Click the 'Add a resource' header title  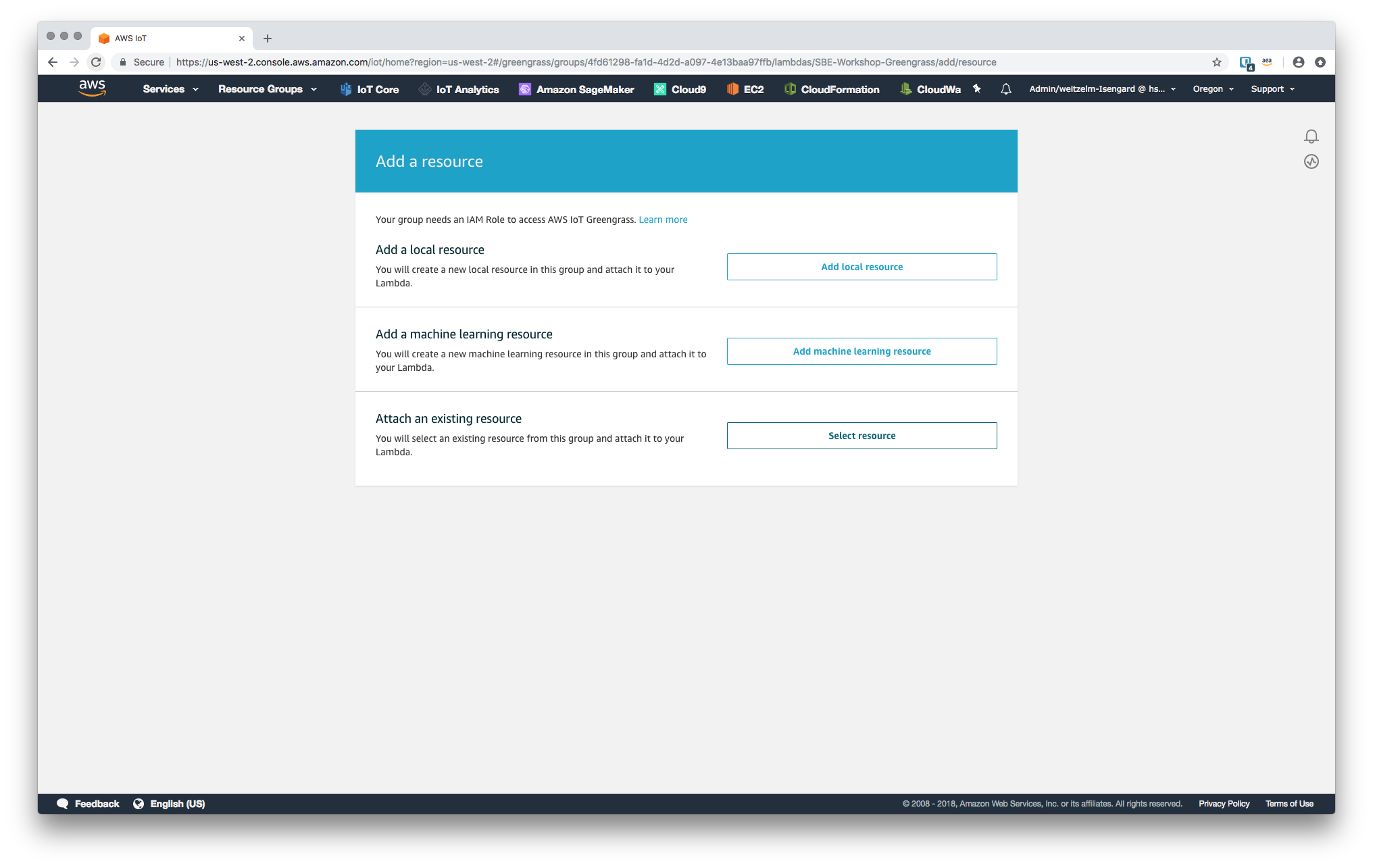pos(429,161)
